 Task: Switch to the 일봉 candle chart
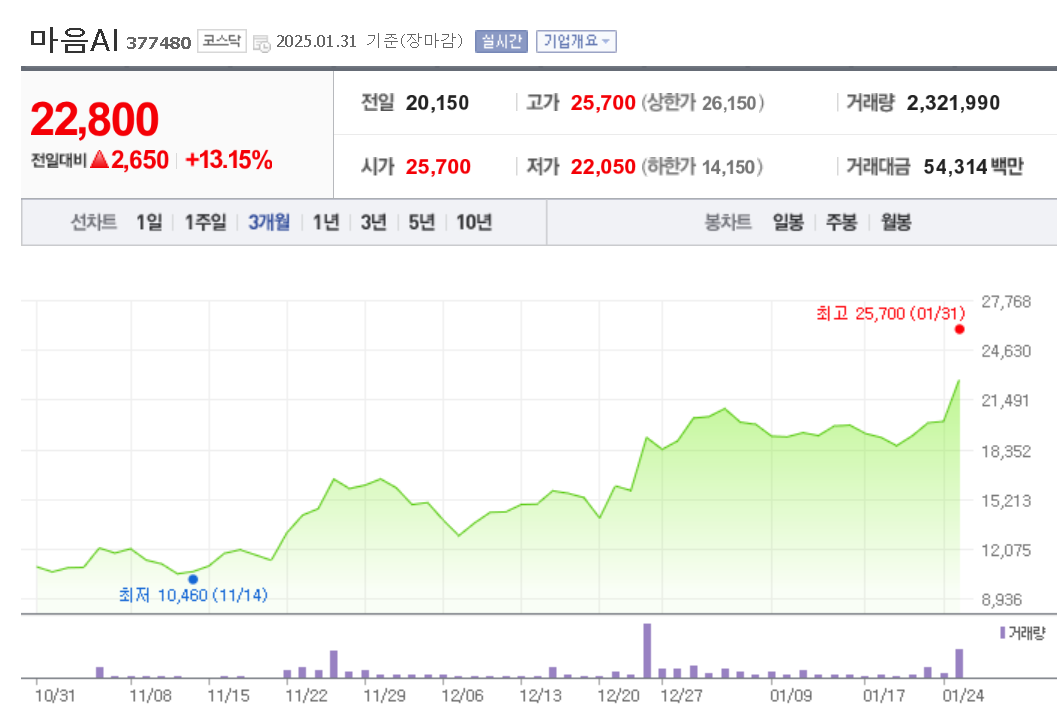[x=788, y=222]
